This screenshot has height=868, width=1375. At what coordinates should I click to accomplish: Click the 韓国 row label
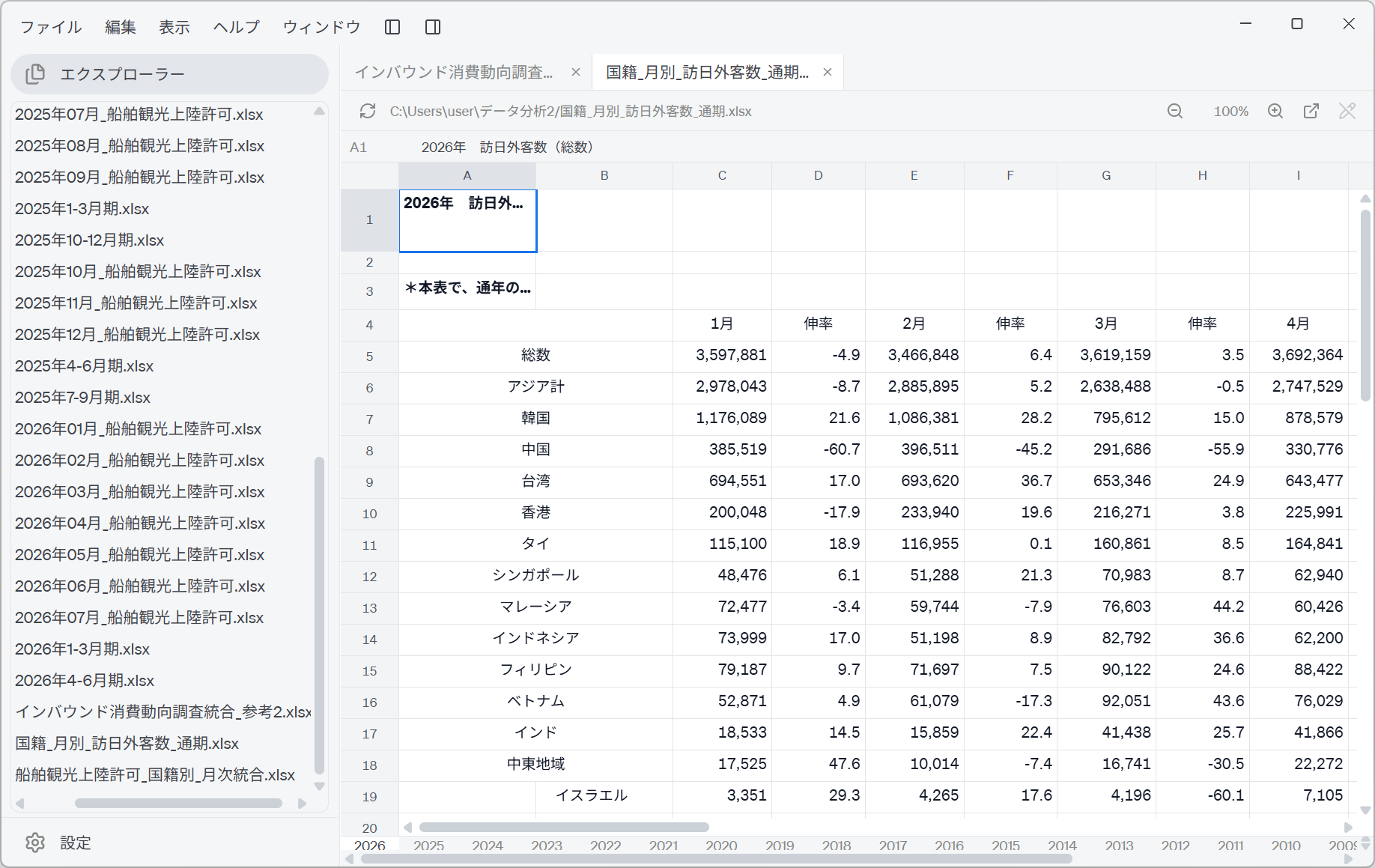pyautogui.click(x=535, y=418)
